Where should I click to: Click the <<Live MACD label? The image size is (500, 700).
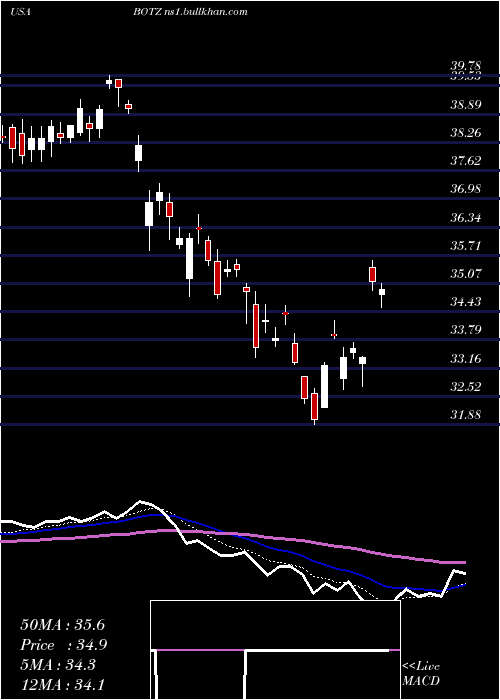click(x=421, y=674)
